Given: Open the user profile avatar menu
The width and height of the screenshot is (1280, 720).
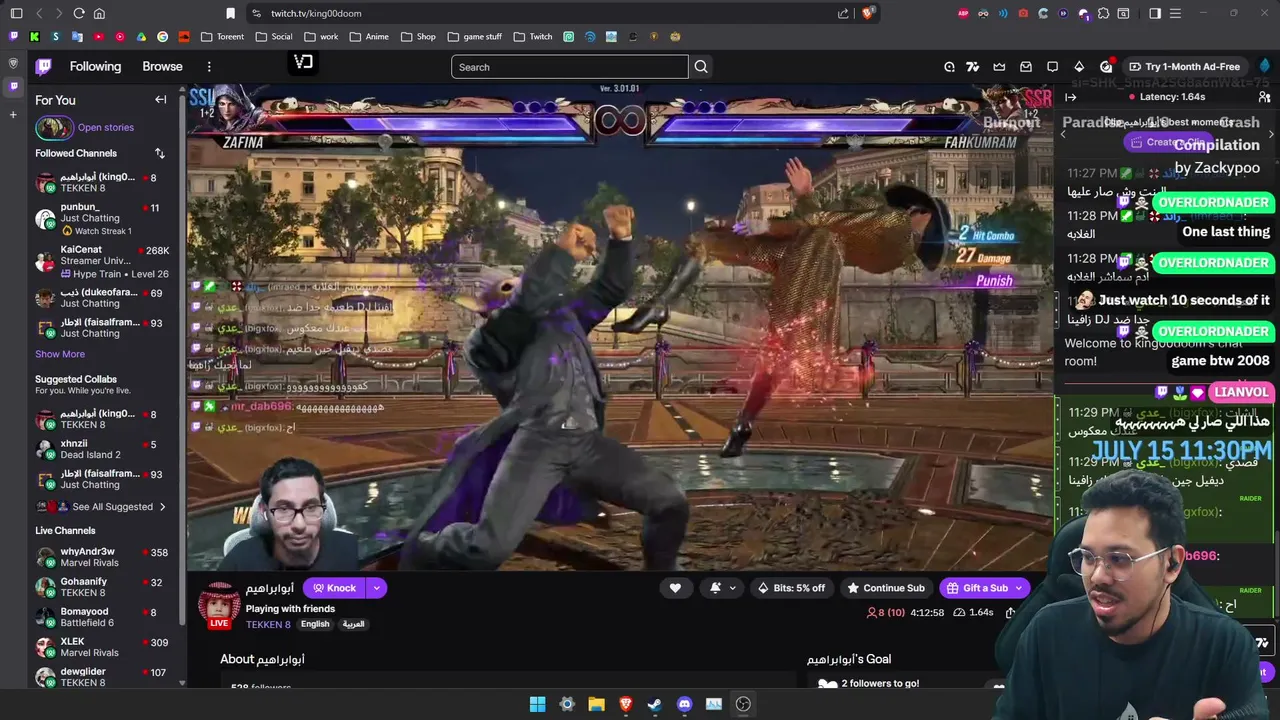Looking at the screenshot, I should (x=1265, y=67).
